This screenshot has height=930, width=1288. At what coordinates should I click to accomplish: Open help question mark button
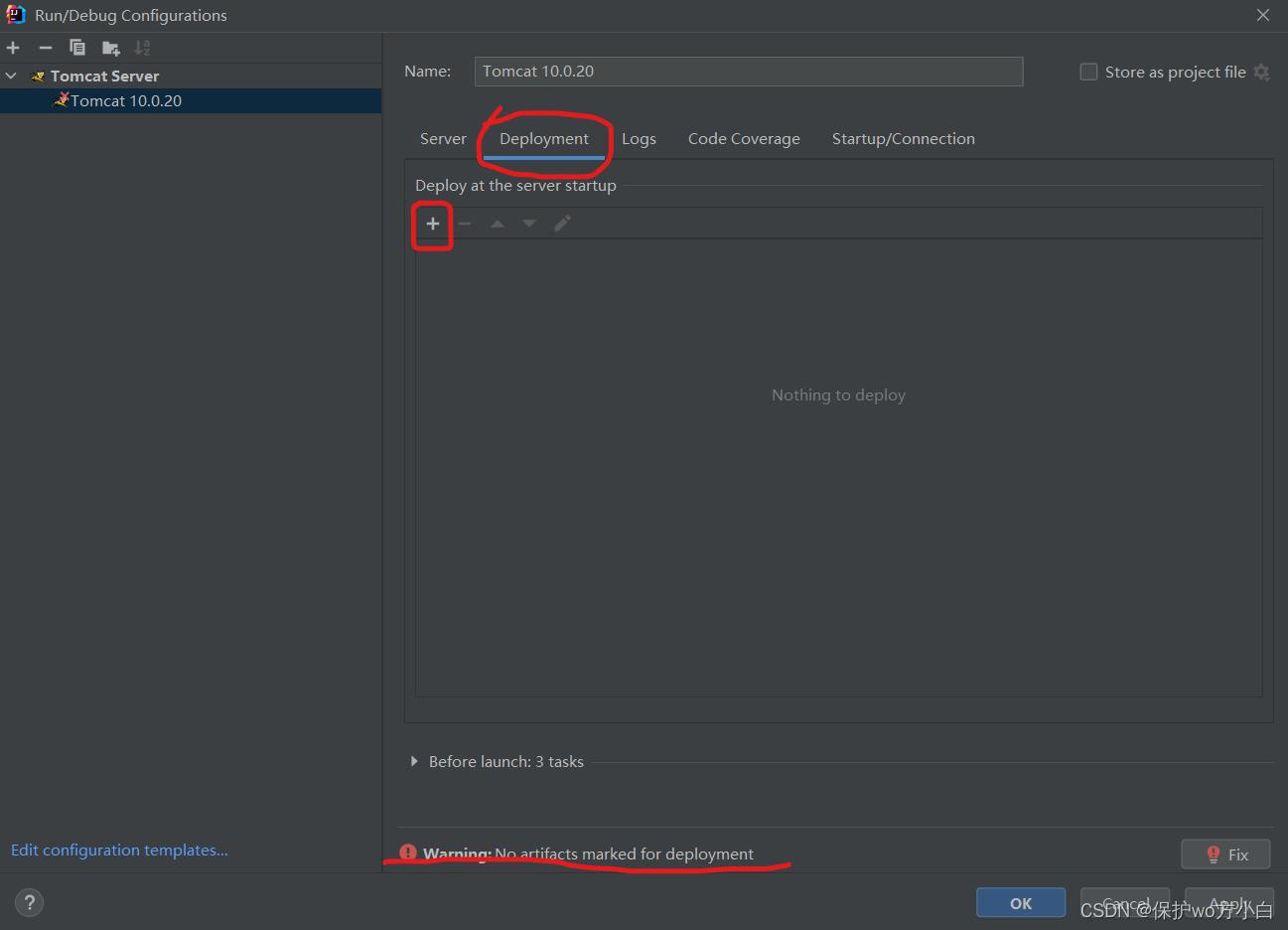(30, 902)
